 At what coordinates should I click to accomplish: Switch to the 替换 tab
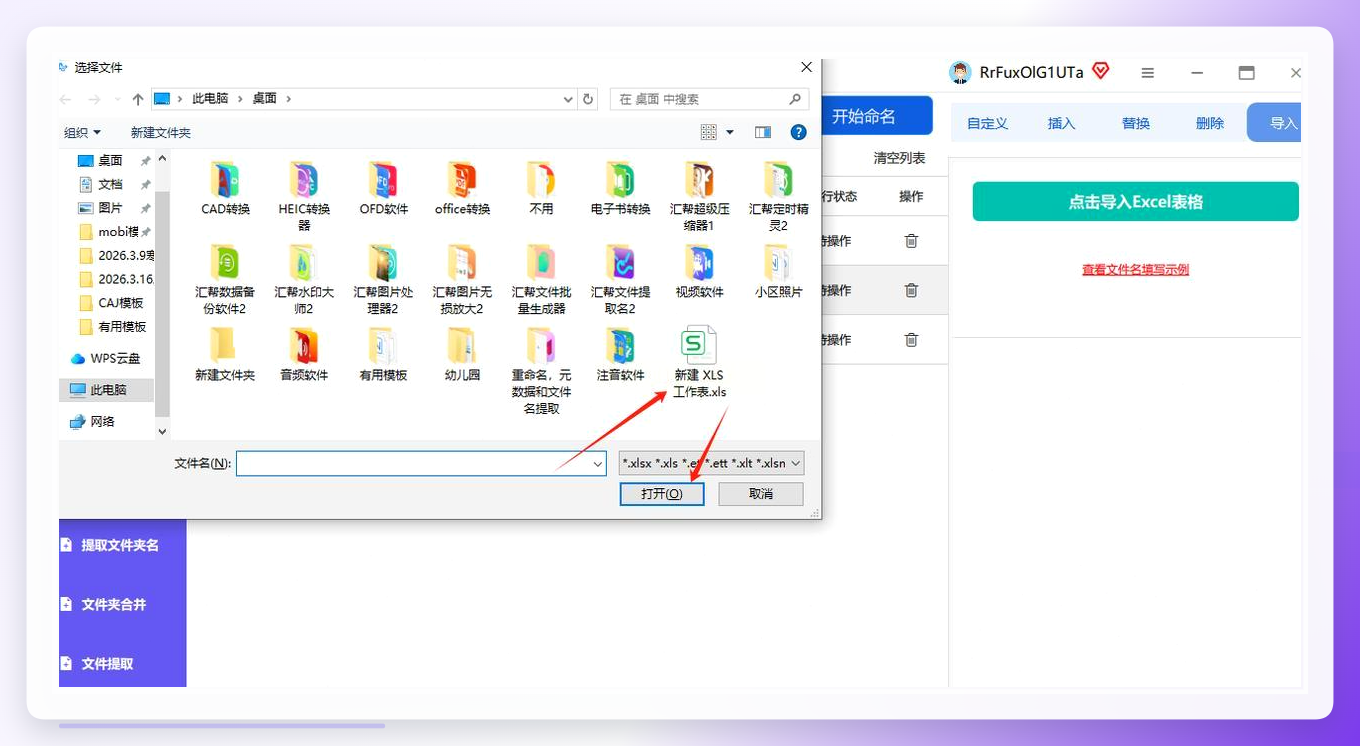point(1135,123)
